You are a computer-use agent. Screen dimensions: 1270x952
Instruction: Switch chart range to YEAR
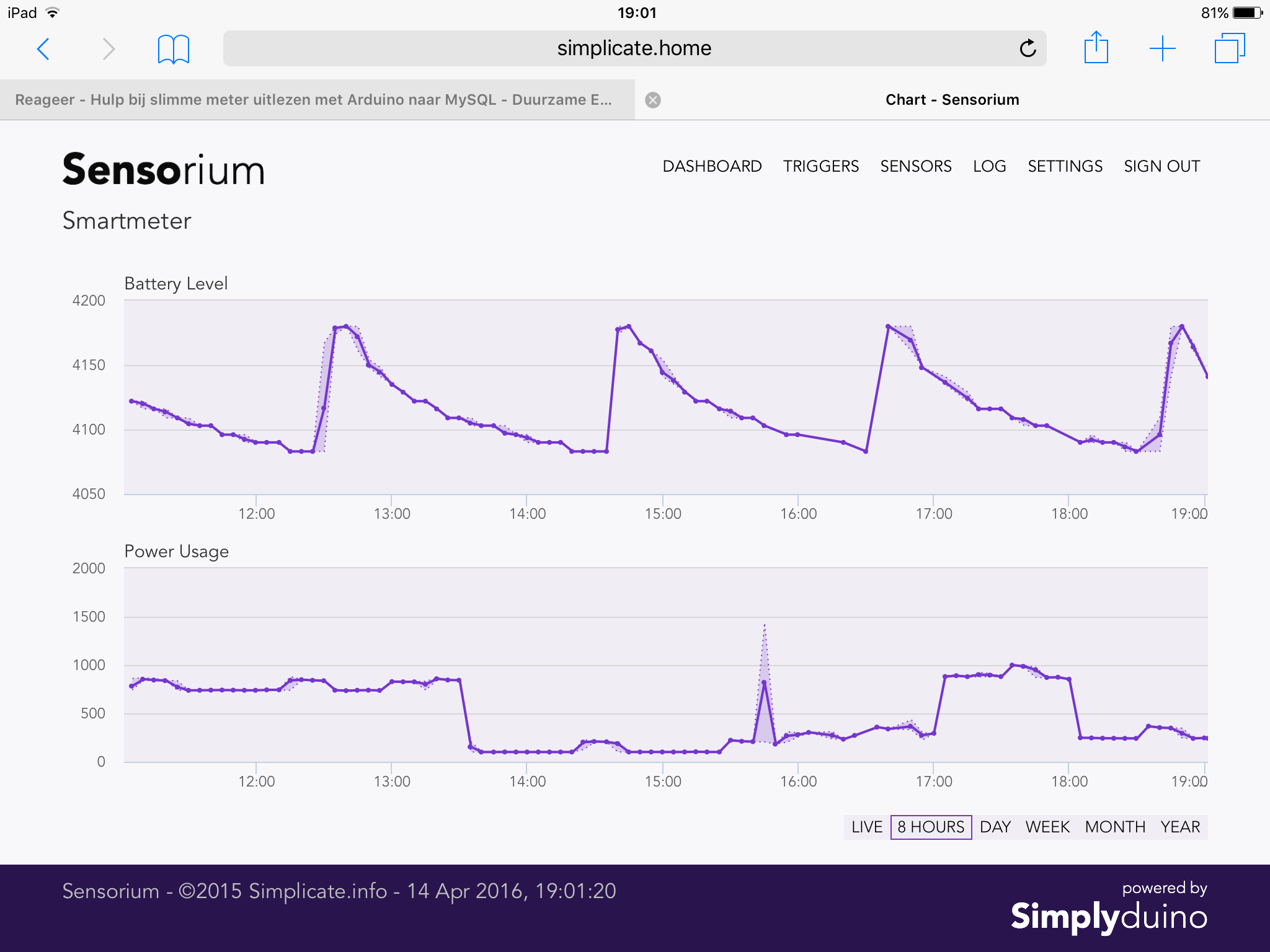point(1180,827)
